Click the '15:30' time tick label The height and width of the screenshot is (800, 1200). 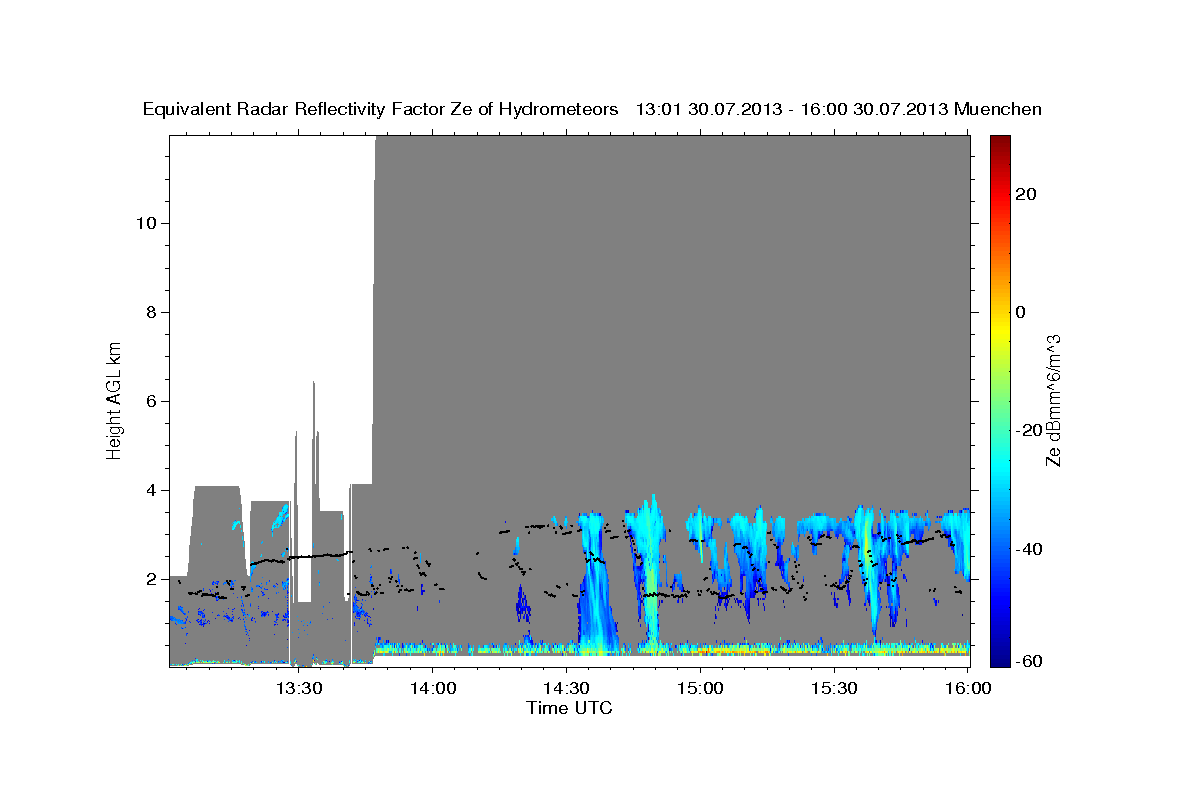834,688
